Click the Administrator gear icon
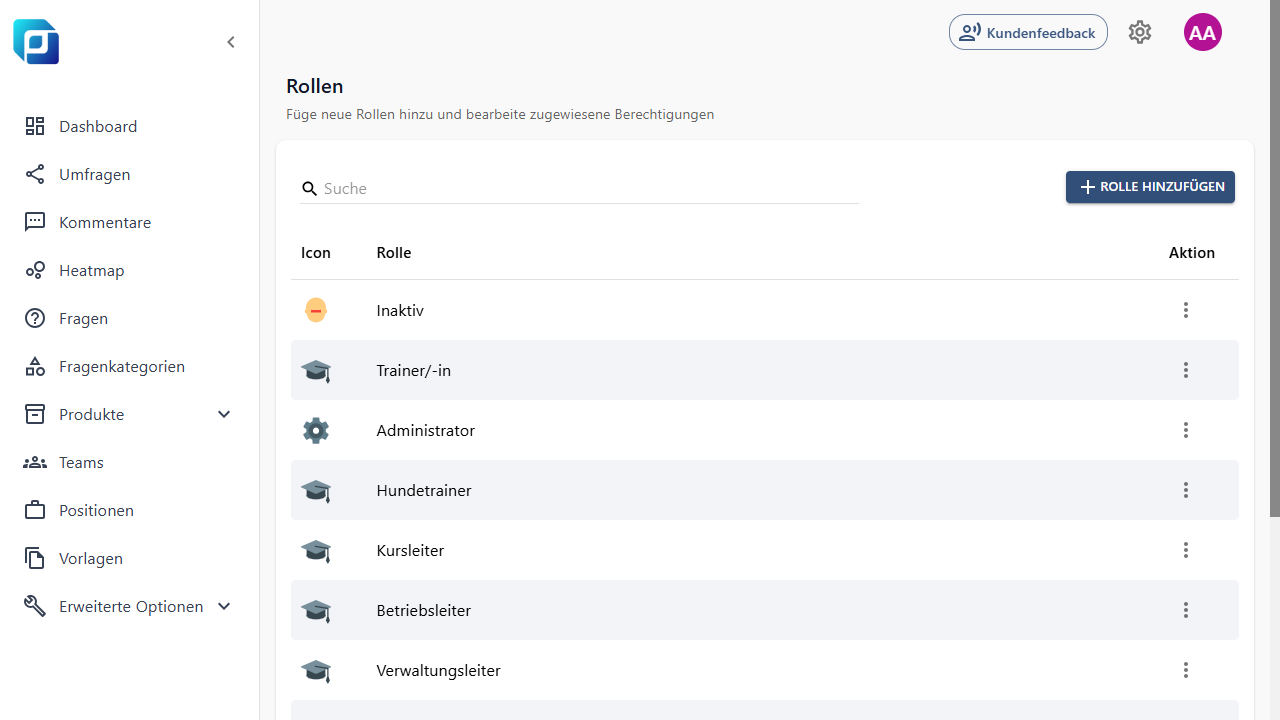Image resolution: width=1280 pixels, height=720 pixels. 316,430
